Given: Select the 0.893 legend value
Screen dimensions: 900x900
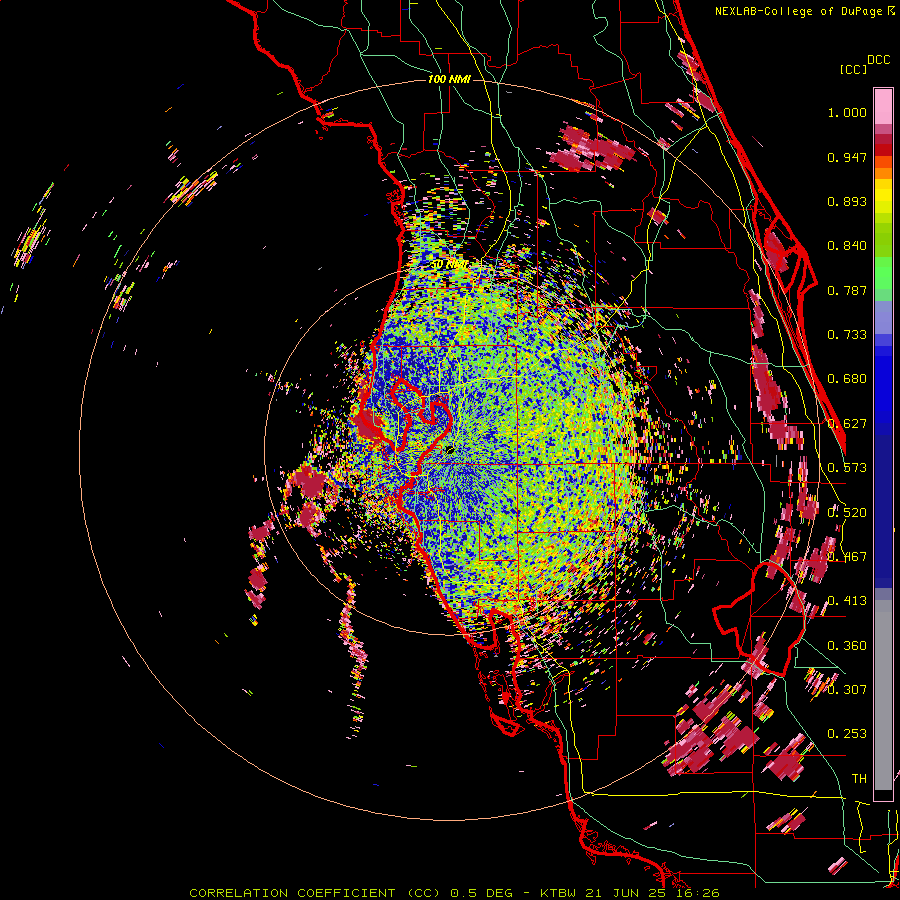Looking at the screenshot, I should tap(847, 201).
